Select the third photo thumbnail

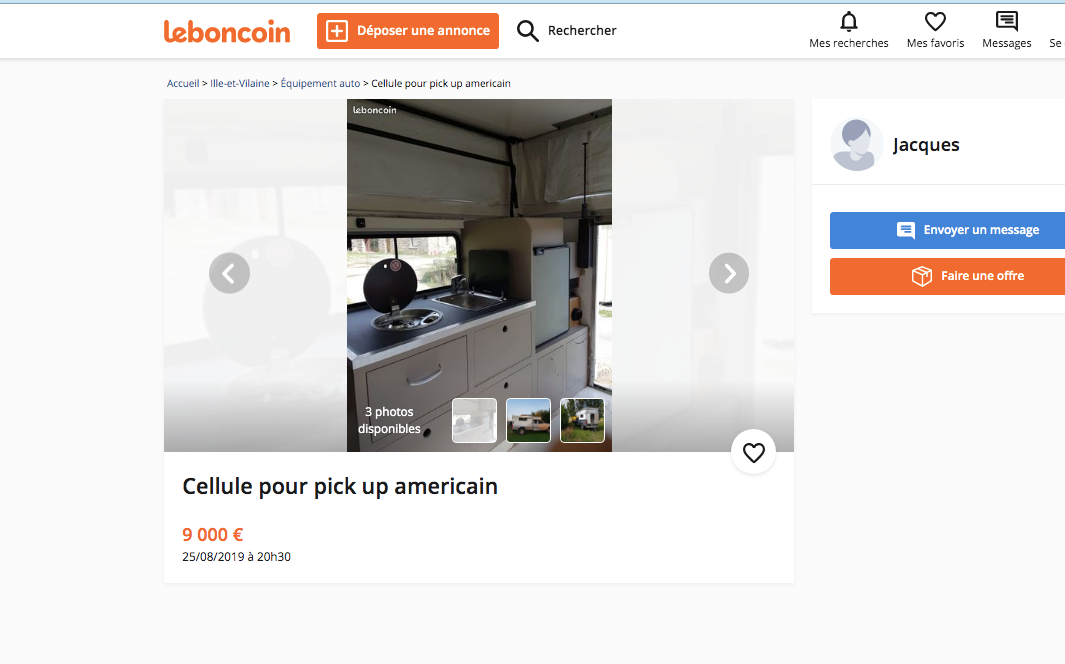tap(582, 421)
